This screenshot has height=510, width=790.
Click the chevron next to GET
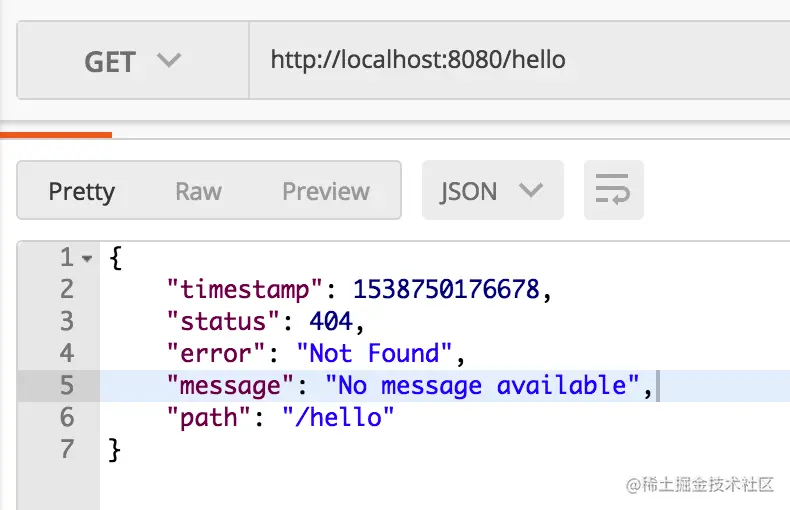pyautogui.click(x=168, y=60)
